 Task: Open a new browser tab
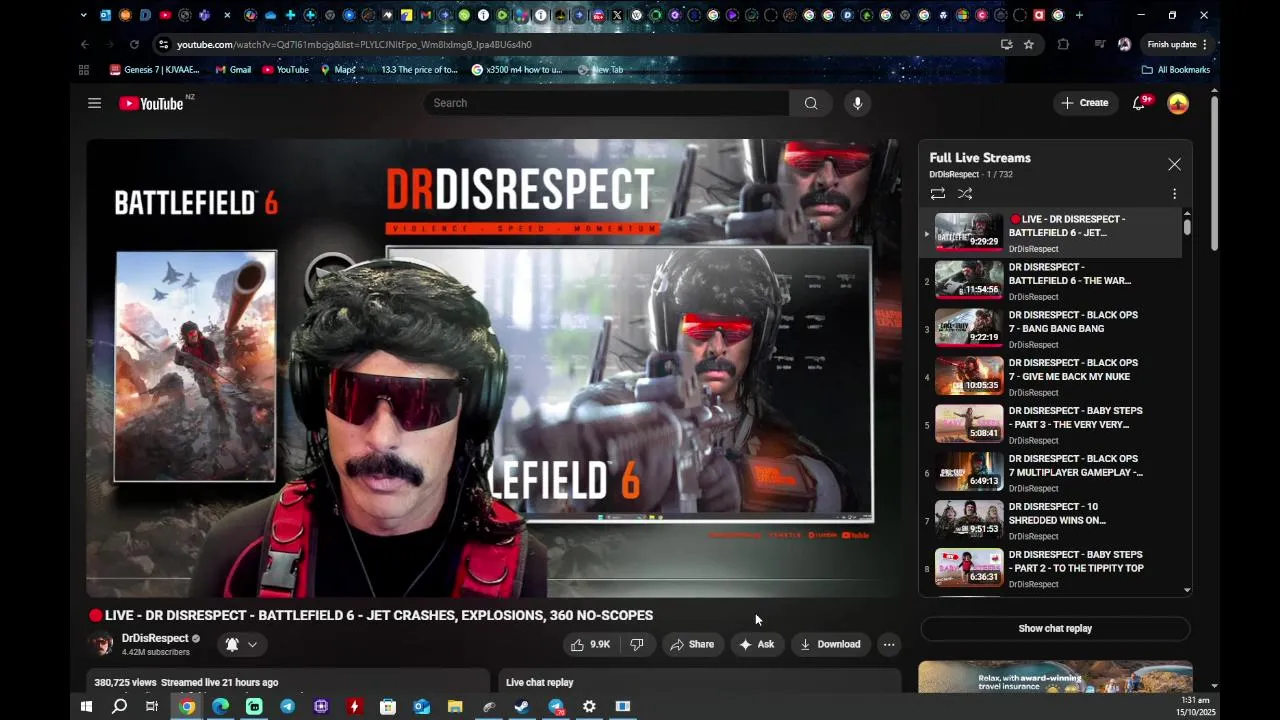click(x=1079, y=15)
